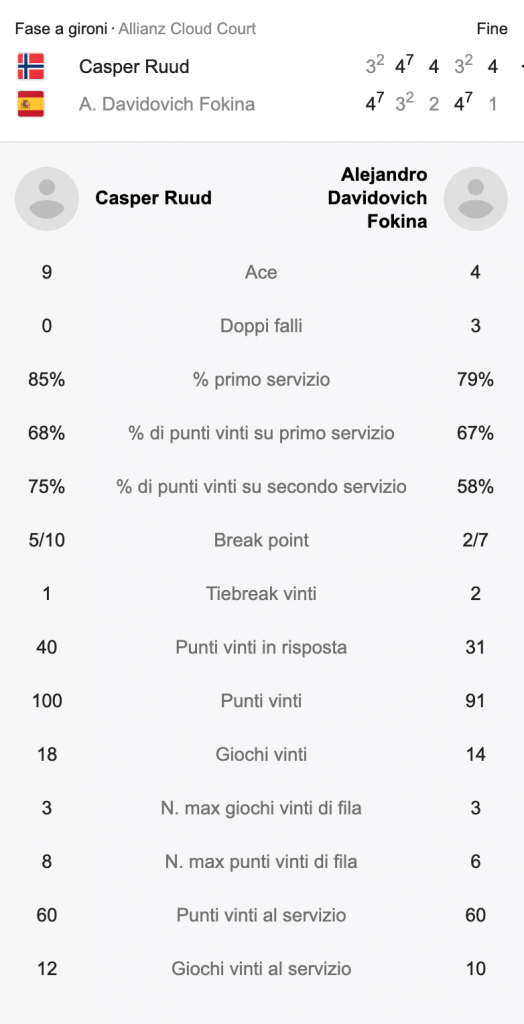
Task: Open Casper Ruud's avatar placeholder
Action: pyautogui.click(x=47, y=199)
